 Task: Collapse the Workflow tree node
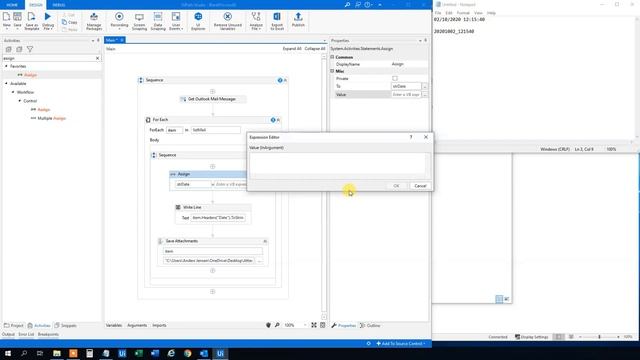click(13, 92)
